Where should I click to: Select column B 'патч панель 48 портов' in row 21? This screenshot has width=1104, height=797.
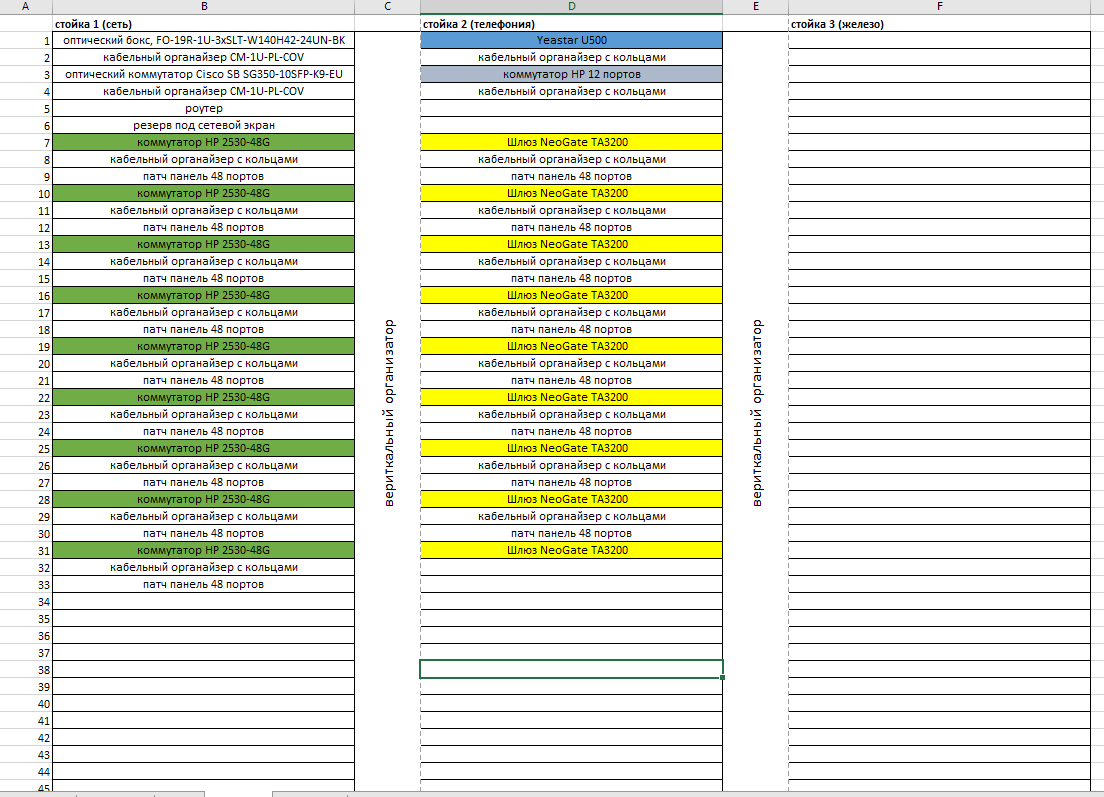click(x=203, y=380)
